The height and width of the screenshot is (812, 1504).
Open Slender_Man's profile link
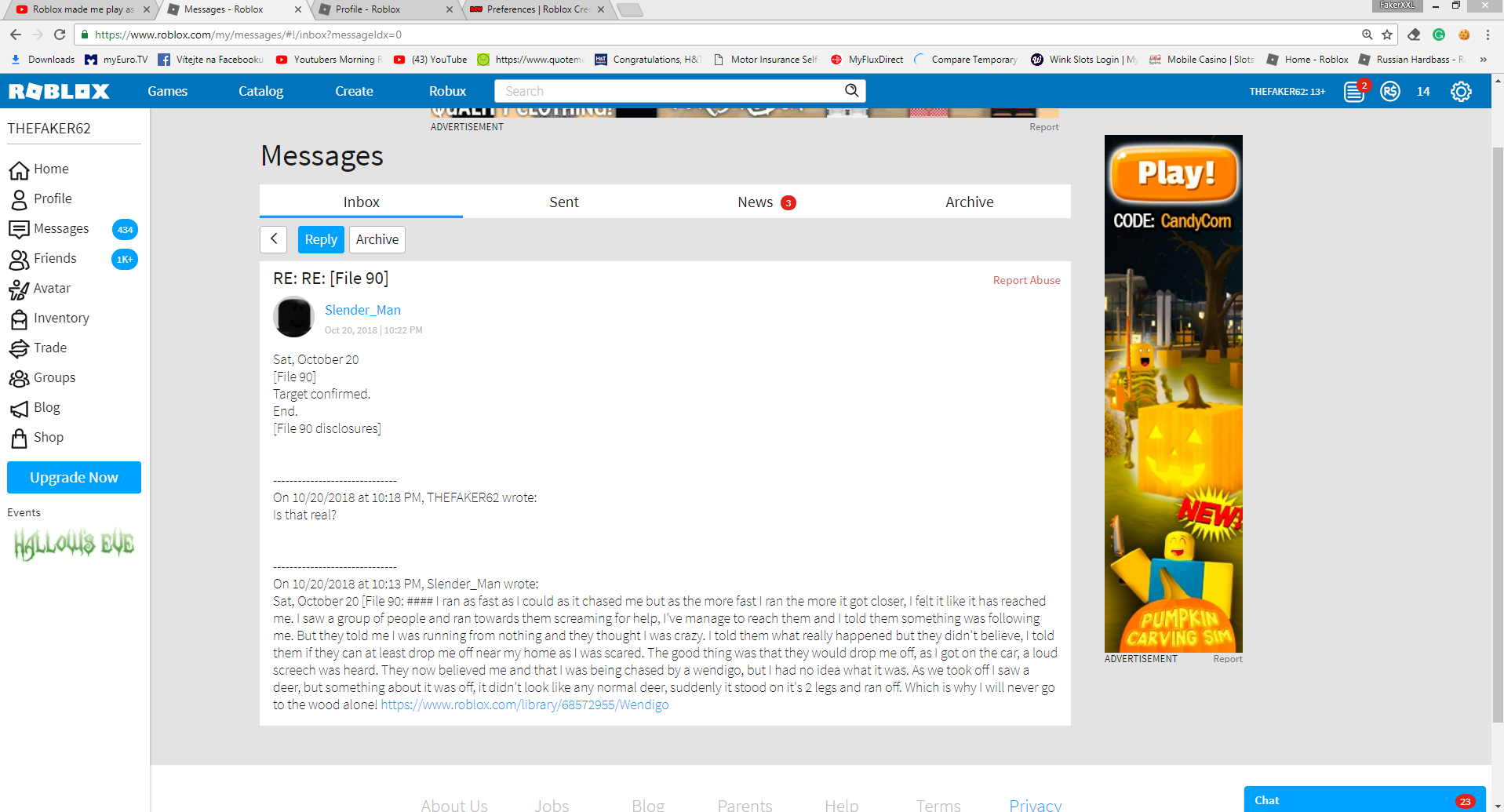(x=362, y=310)
